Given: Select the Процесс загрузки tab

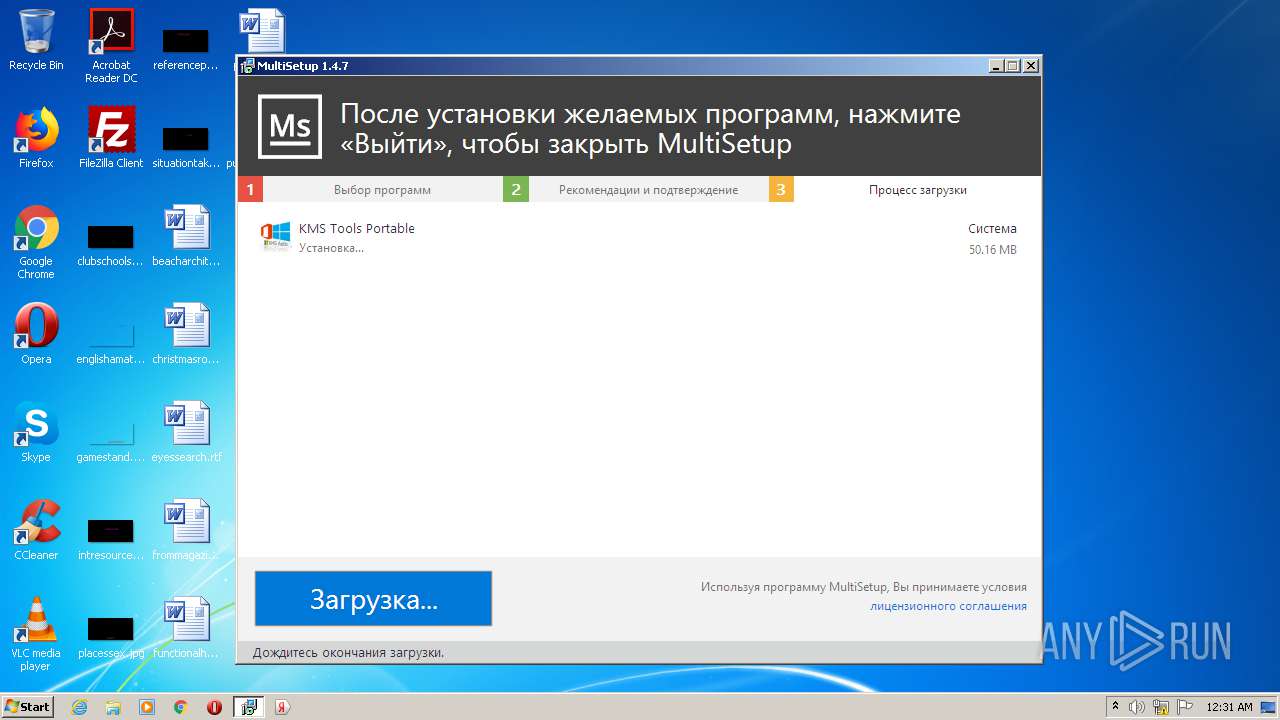Looking at the screenshot, I should pyautogui.click(x=917, y=190).
